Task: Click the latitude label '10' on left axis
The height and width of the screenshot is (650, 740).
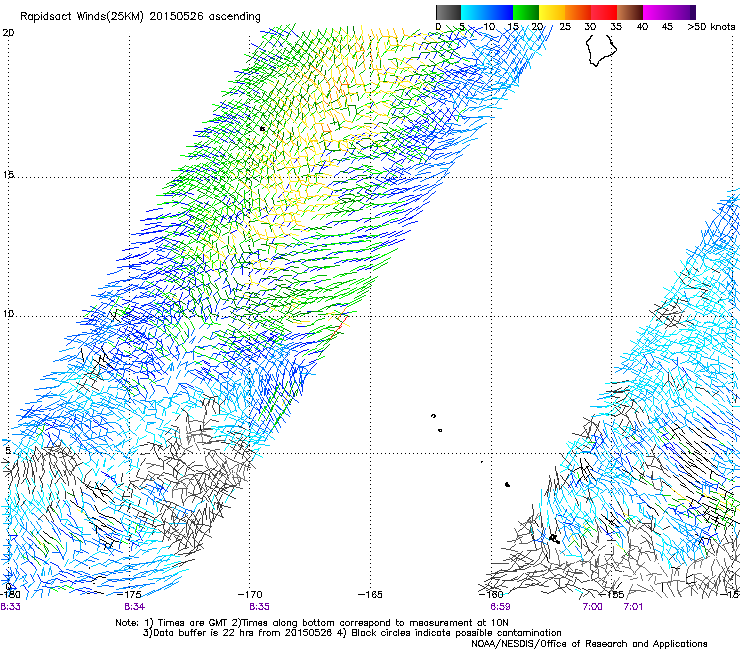Action: click(x=8, y=313)
